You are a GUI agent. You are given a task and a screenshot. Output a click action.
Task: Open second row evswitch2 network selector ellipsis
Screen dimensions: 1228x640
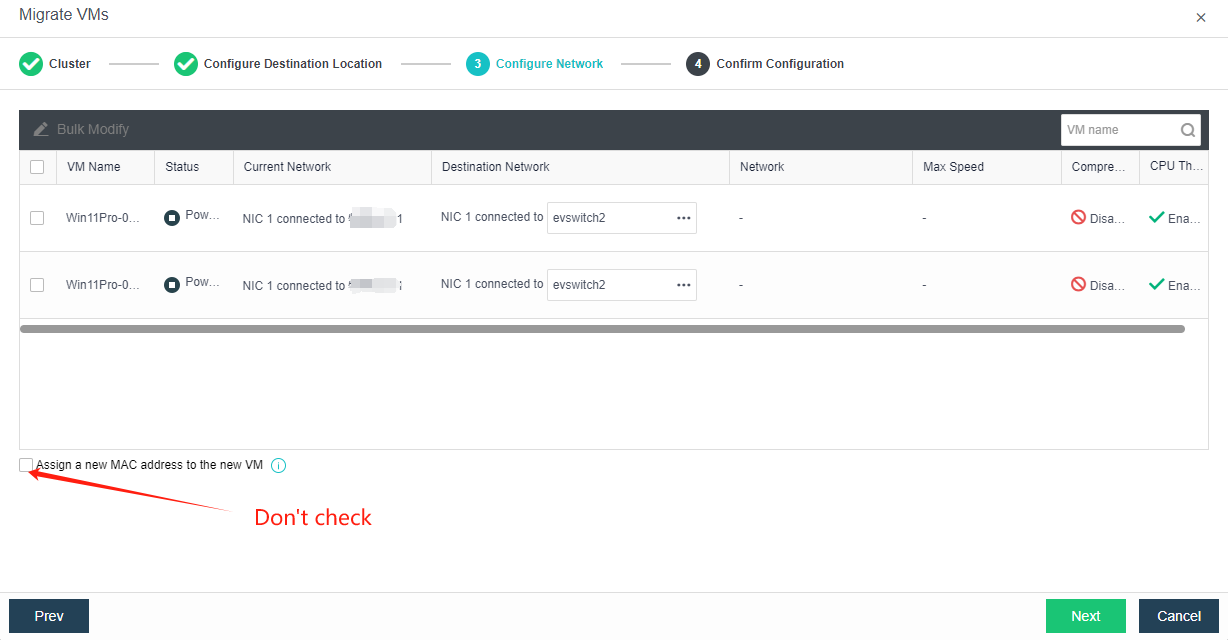pos(684,285)
